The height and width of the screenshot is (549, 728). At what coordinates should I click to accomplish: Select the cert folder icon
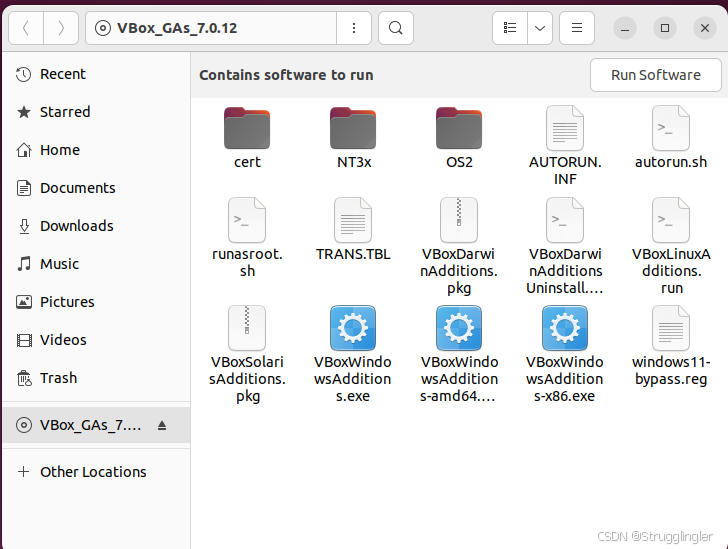click(247, 128)
